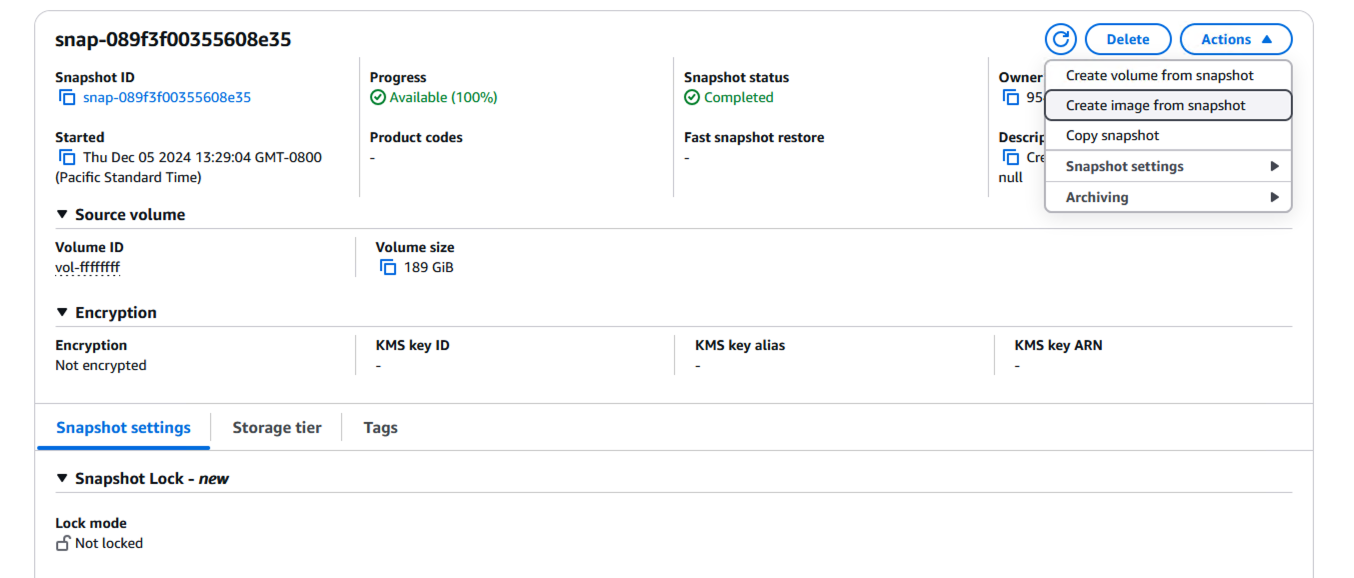Copy the Snapshot ID value icon

coord(67,98)
